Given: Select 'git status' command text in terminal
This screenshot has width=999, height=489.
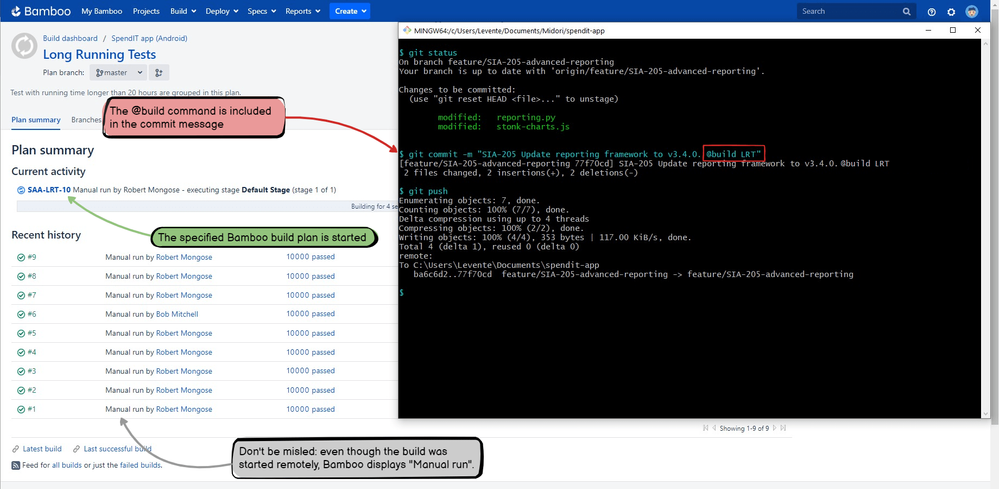Looking at the screenshot, I should [433, 53].
